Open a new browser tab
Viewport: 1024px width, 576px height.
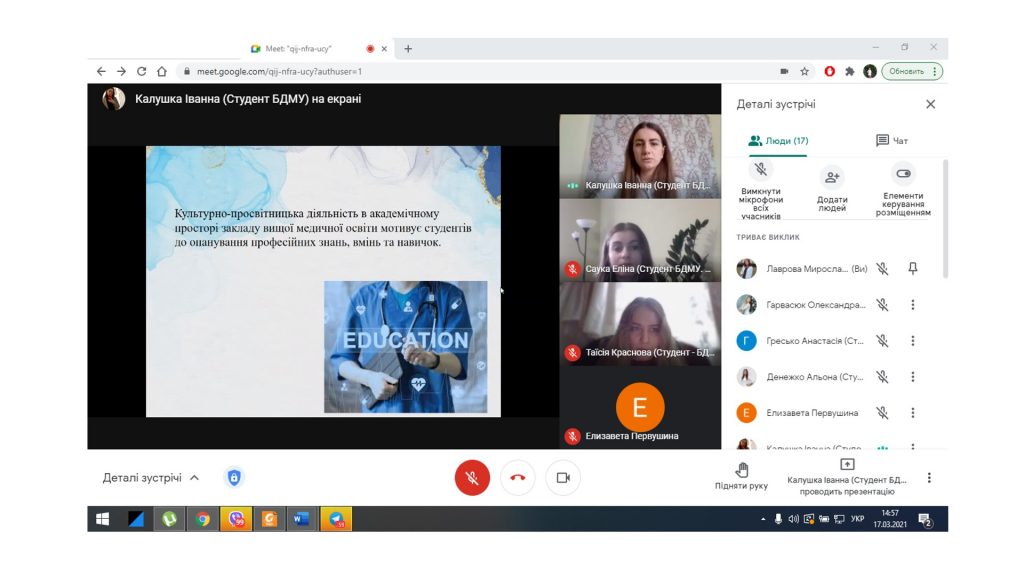pos(408,48)
